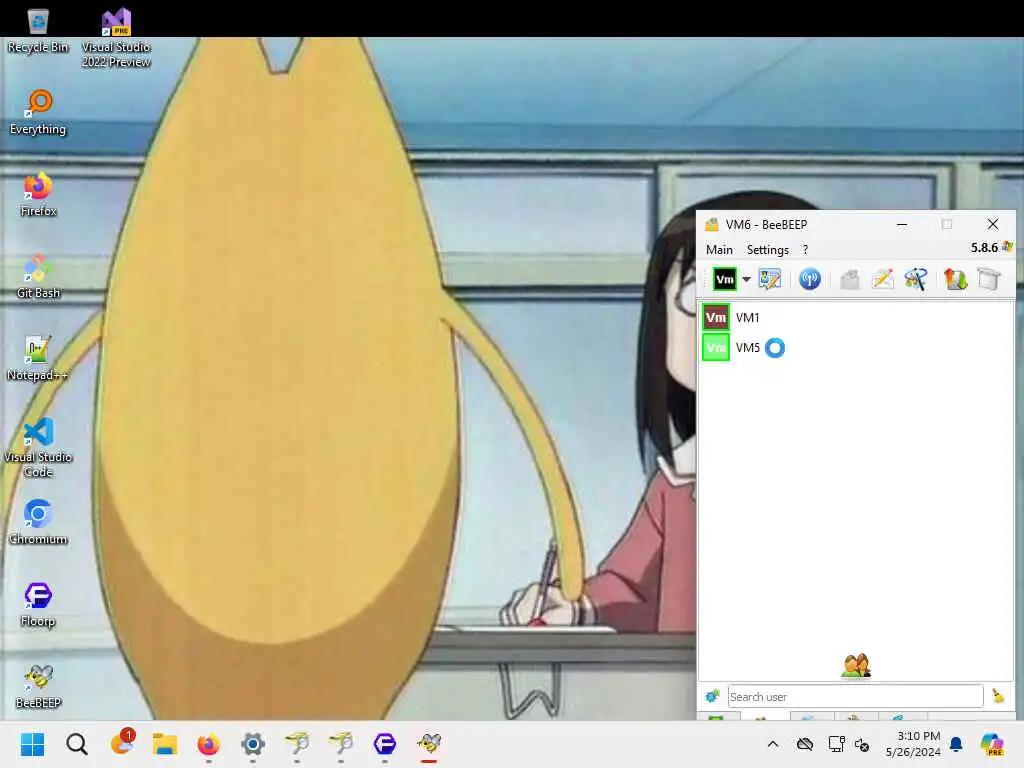This screenshot has width=1024, height=768.
Task: Click the blue gear icon left of search
Action: click(712, 696)
